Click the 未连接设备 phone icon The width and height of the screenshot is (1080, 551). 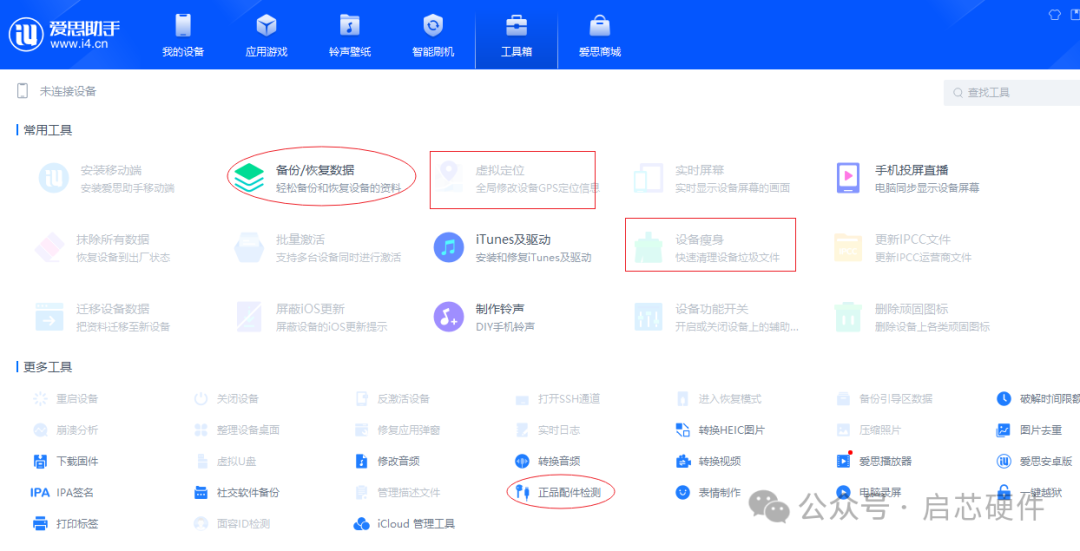pos(23,91)
